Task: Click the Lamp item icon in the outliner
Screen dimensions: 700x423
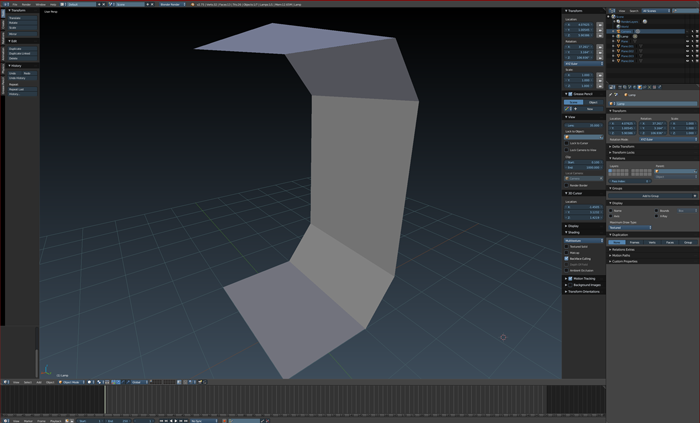Action: (616, 37)
